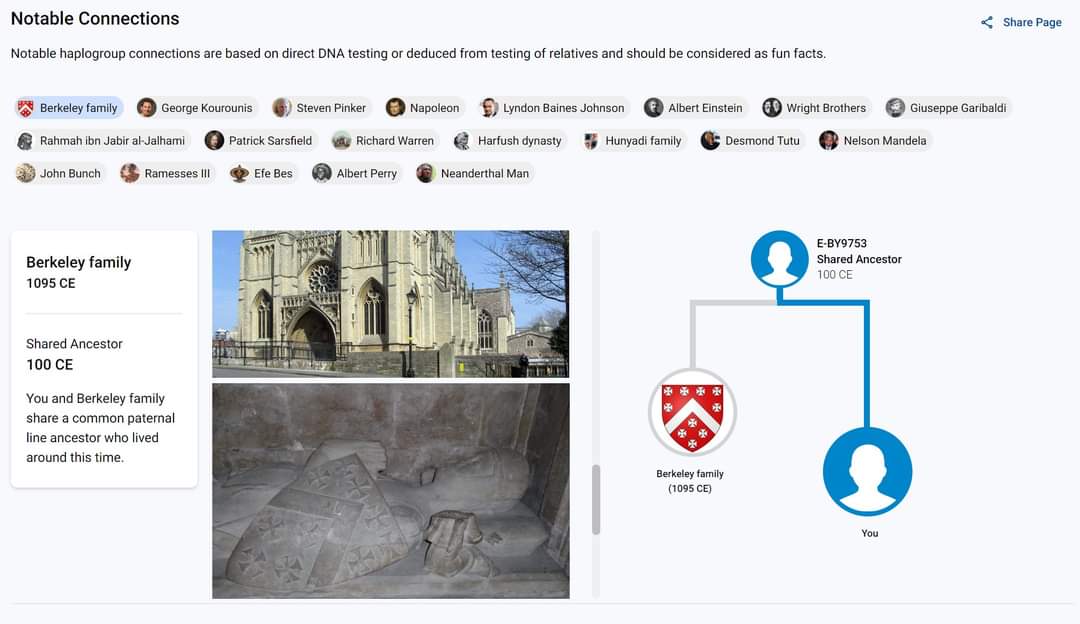Image resolution: width=1080 pixels, height=624 pixels.
Task: Select the Steven Pinker connection
Action: point(320,107)
